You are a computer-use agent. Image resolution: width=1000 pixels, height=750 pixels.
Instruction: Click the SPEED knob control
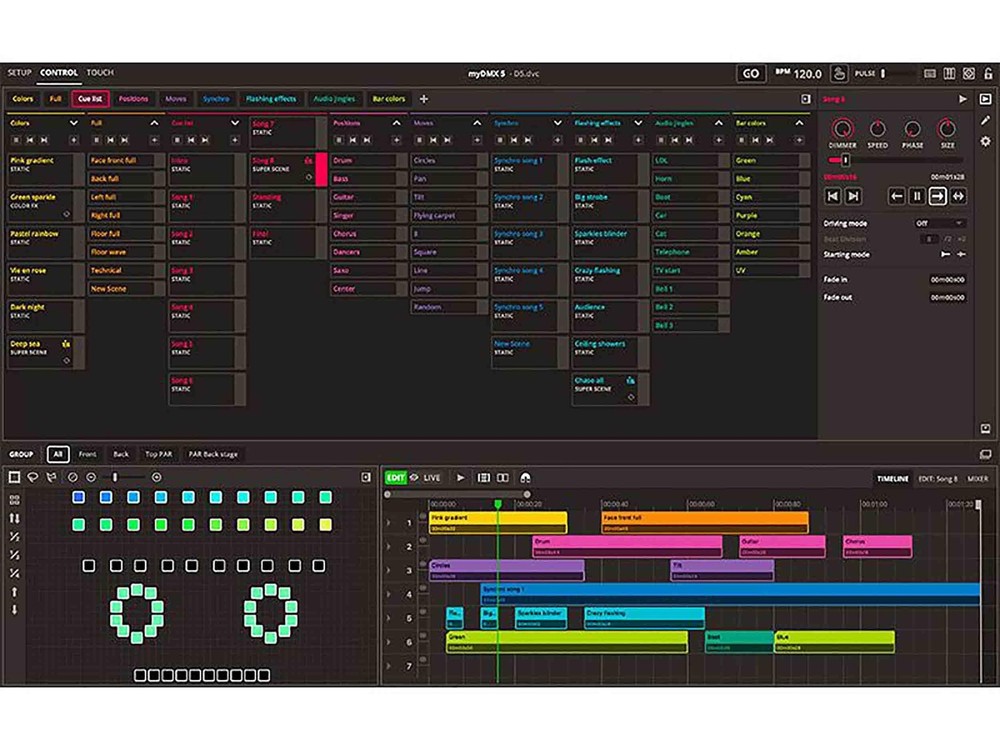click(878, 129)
